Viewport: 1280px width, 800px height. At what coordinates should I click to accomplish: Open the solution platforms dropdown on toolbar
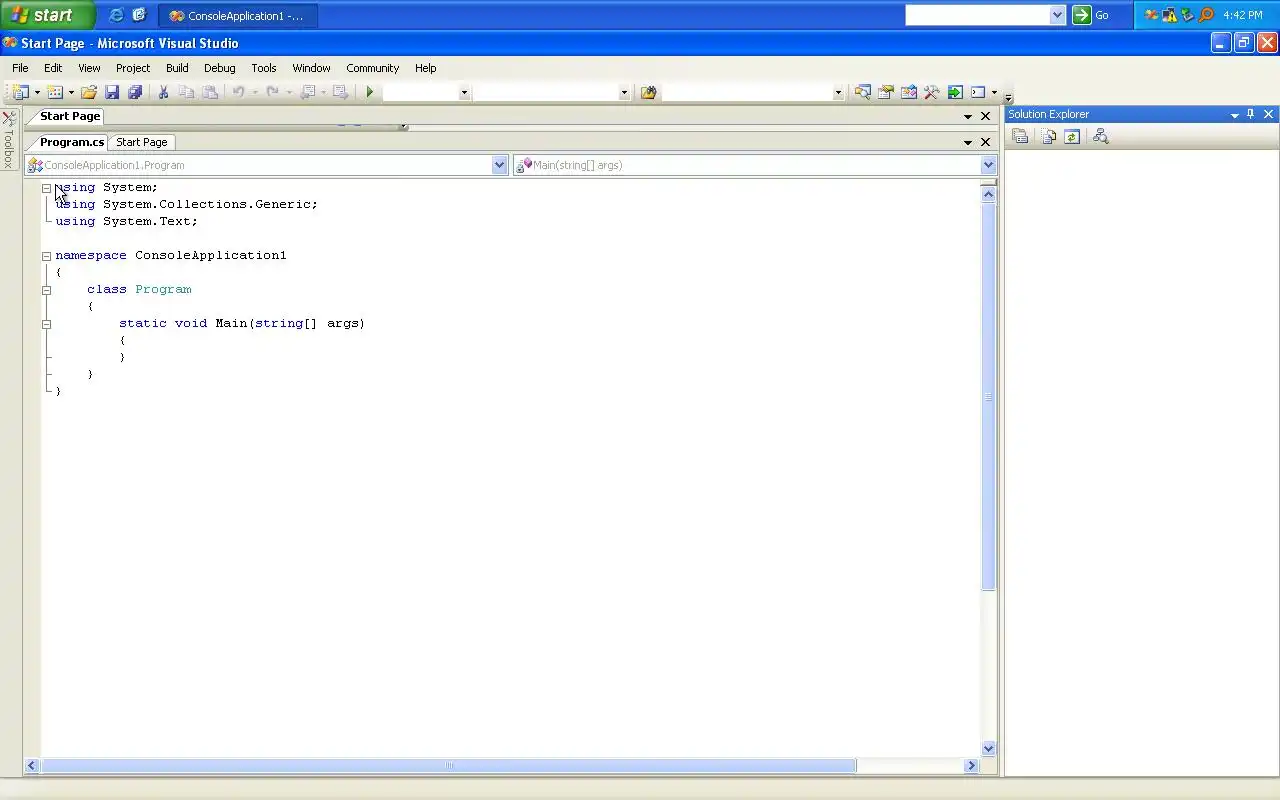click(x=624, y=92)
